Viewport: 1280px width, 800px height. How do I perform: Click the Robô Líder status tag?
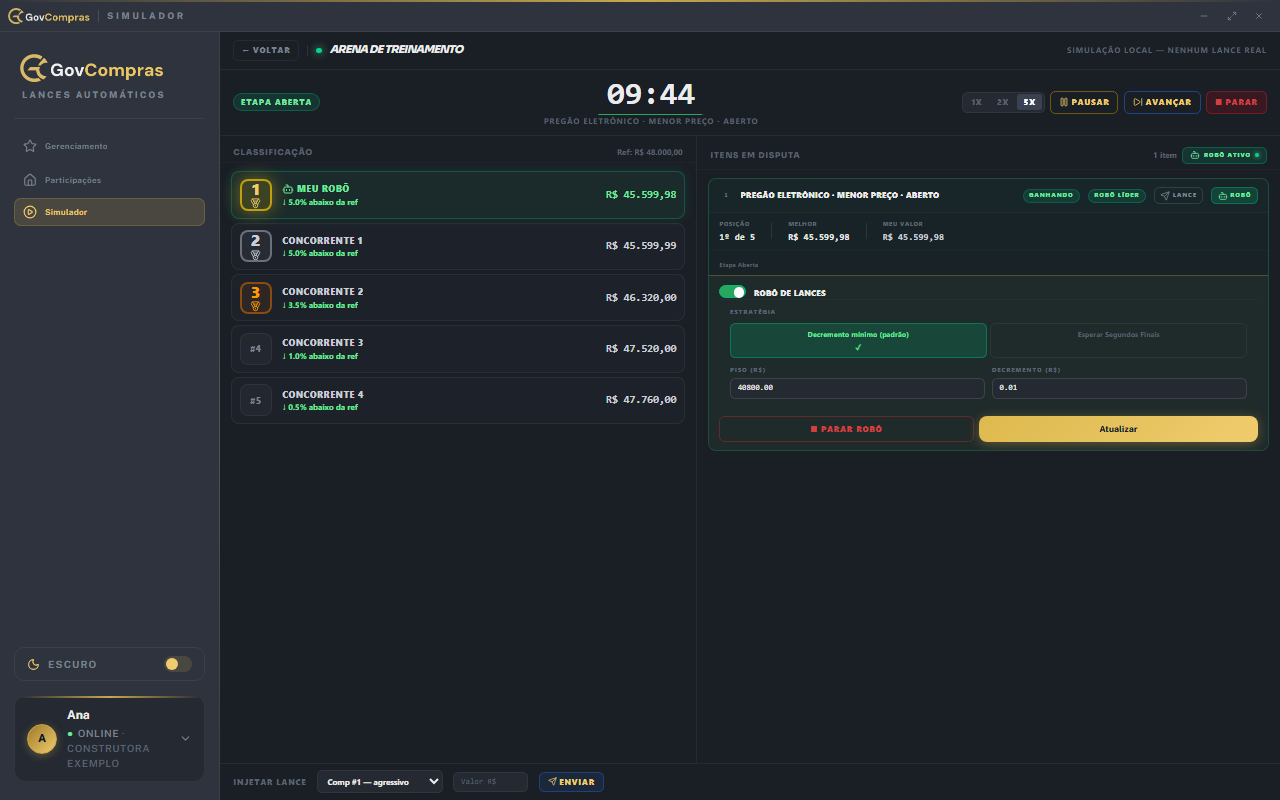pos(1117,195)
